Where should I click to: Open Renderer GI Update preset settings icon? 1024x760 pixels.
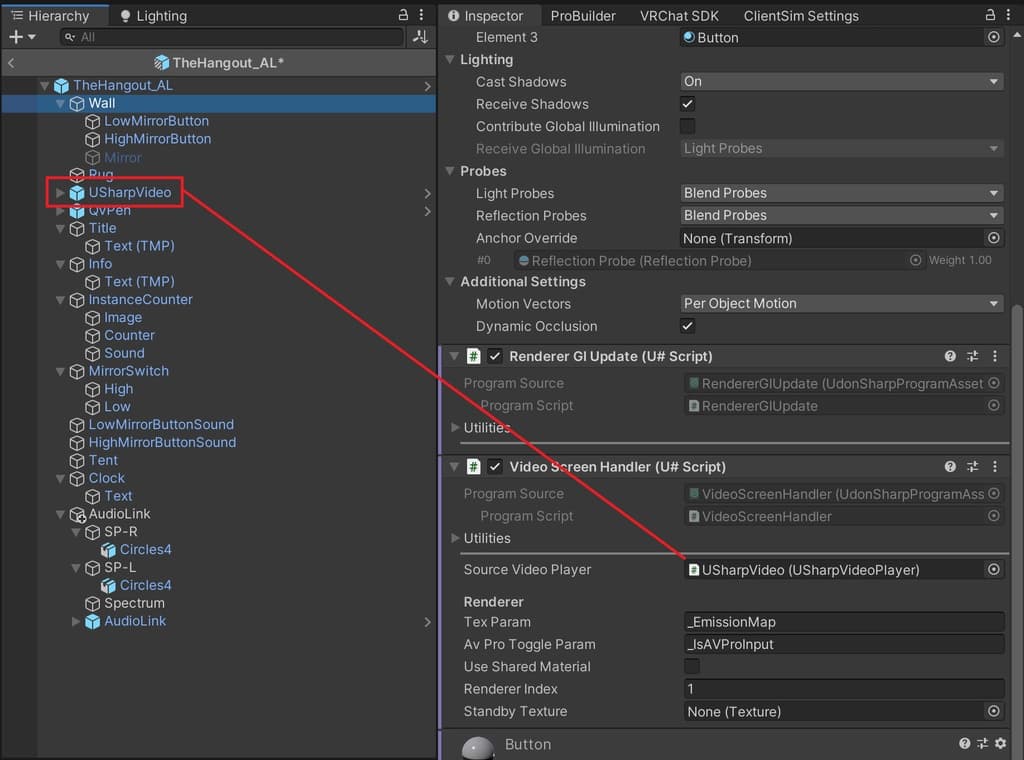(972, 357)
